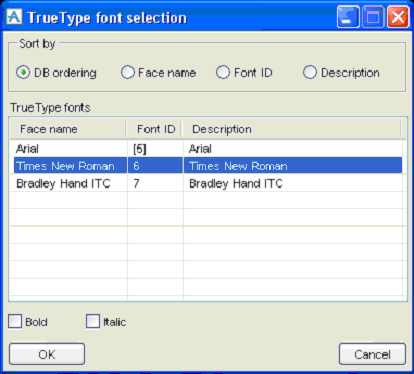Click the Font ID column header
The height and width of the screenshot is (374, 414).
pyautogui.click(x=154, y=129)
